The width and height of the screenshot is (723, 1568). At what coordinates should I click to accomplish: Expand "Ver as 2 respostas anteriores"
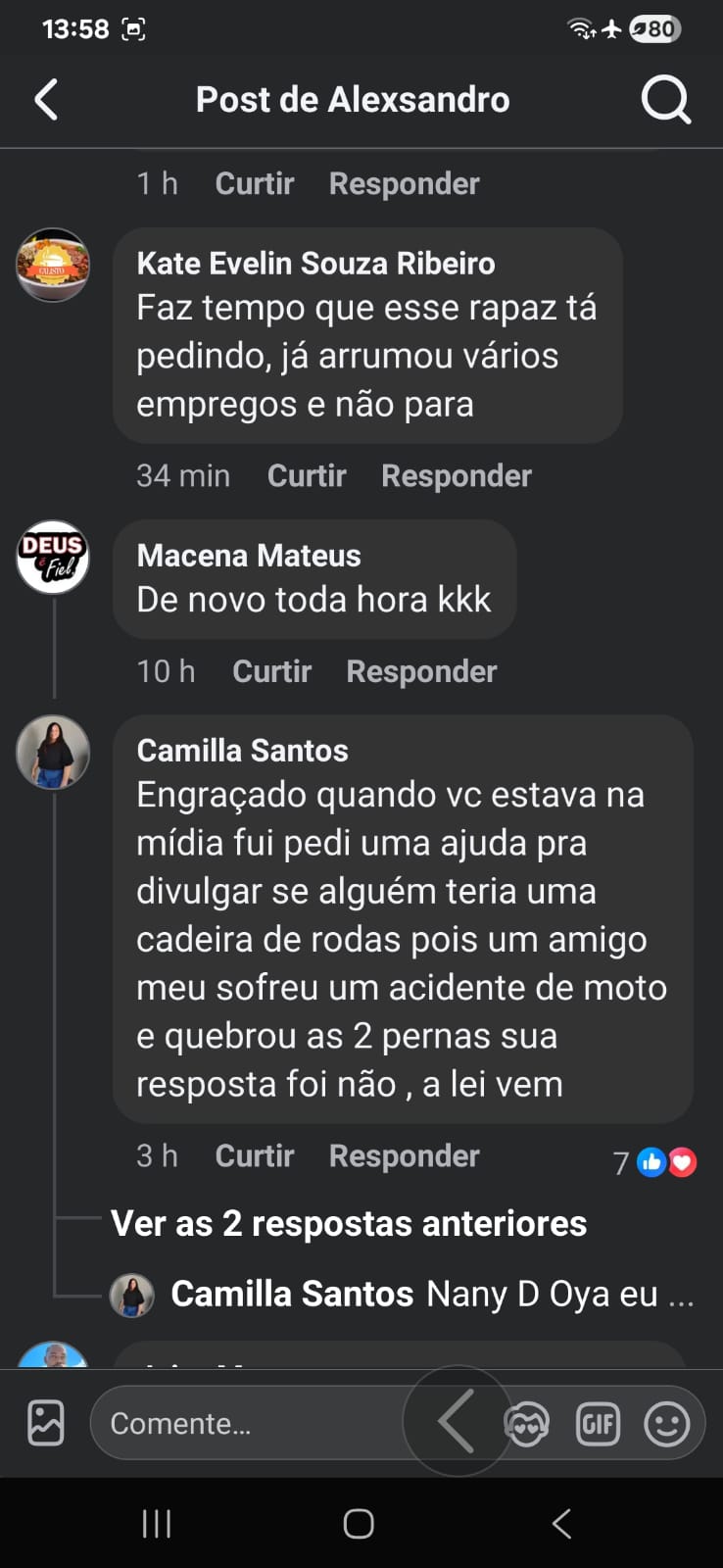tap(349, 1223)
